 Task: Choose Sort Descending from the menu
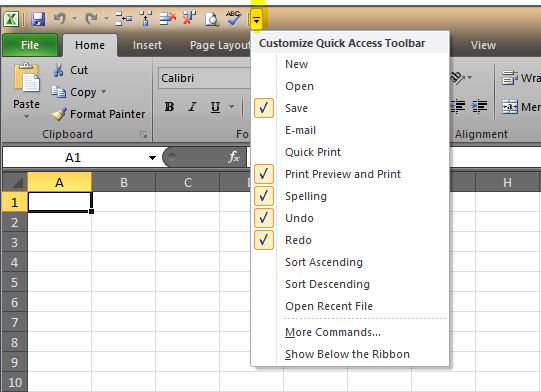[350, 284]
